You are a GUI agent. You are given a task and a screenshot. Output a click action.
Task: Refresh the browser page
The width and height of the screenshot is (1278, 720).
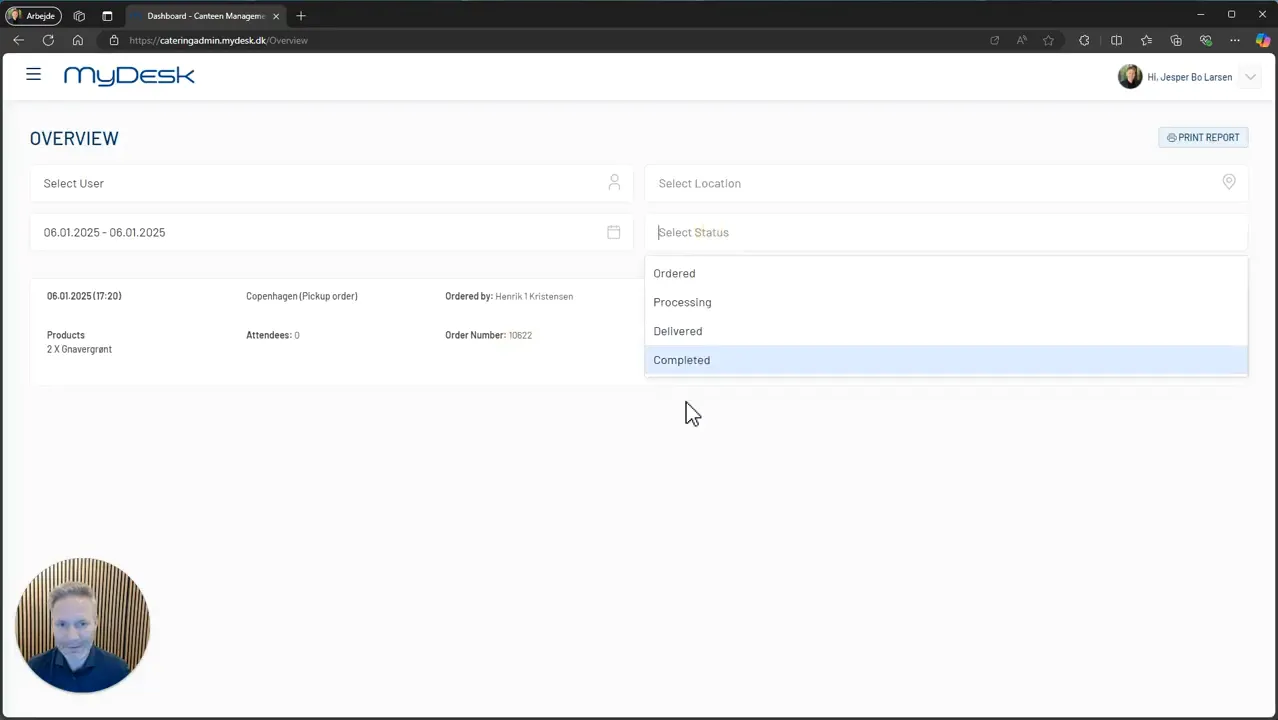[48, 40]
